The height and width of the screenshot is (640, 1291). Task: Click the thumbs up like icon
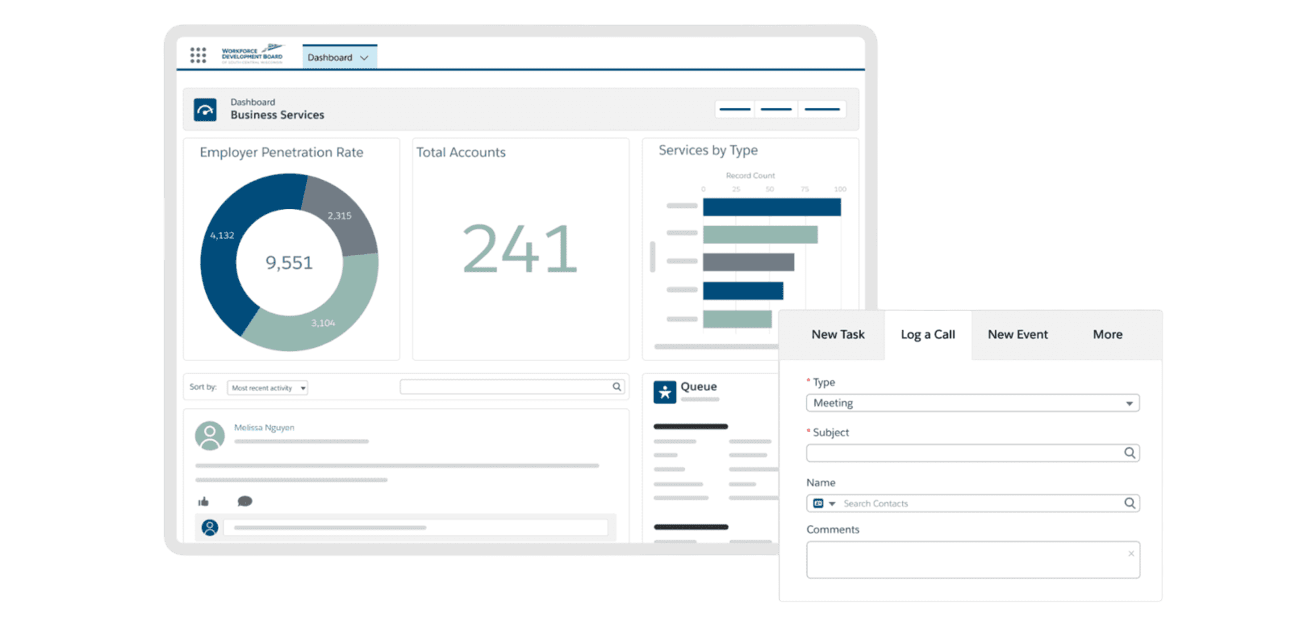204,501
